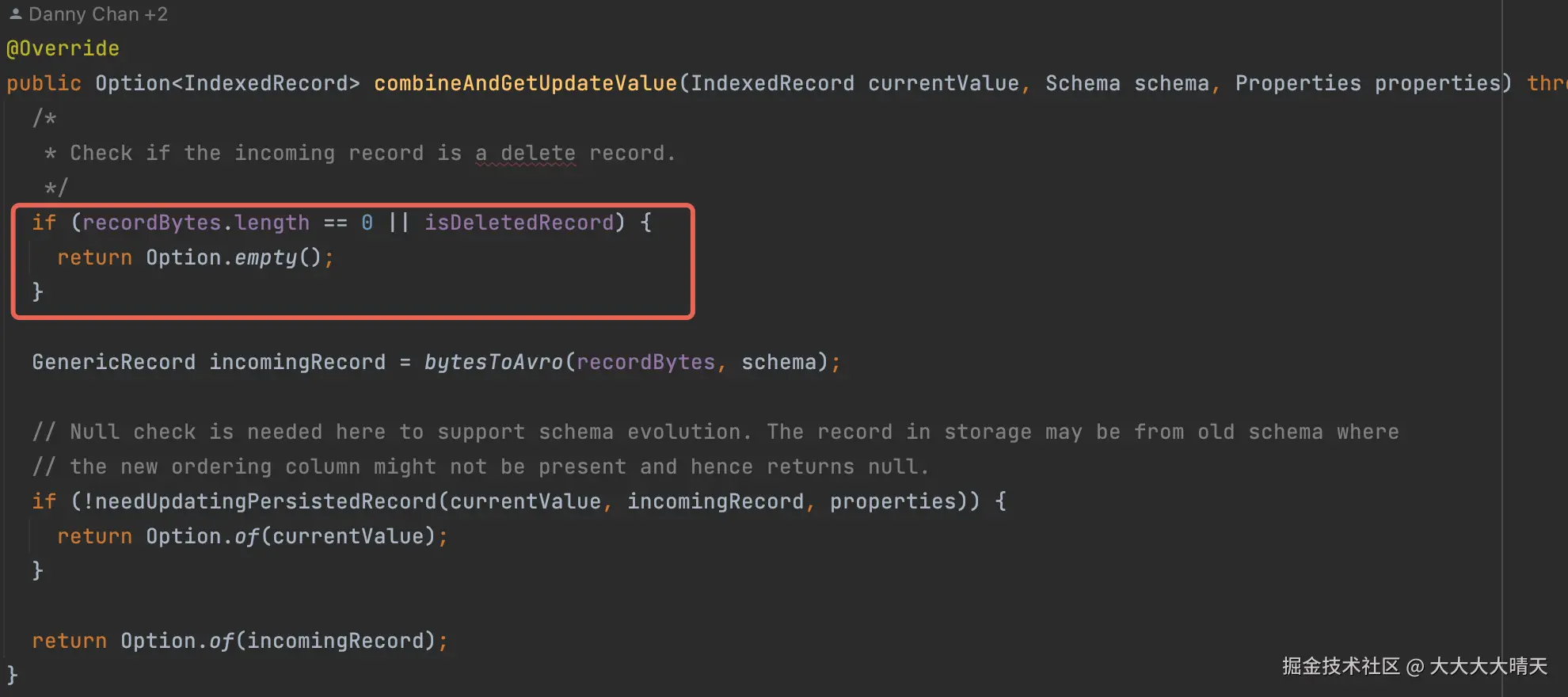The height and width of the screenshot is (697, 1568).
Task: Click the GenericRecord type declaration
Action: pos(113,362)
